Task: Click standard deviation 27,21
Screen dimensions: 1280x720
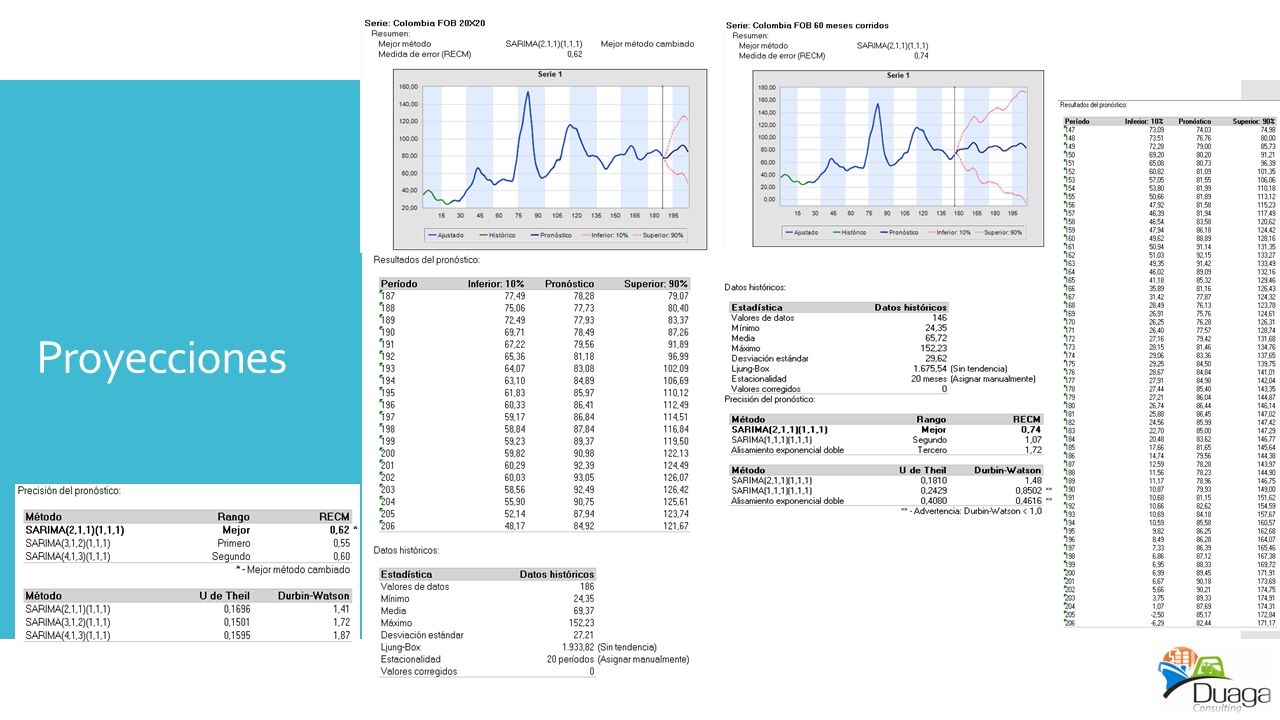Action: [x=582, y=634]
